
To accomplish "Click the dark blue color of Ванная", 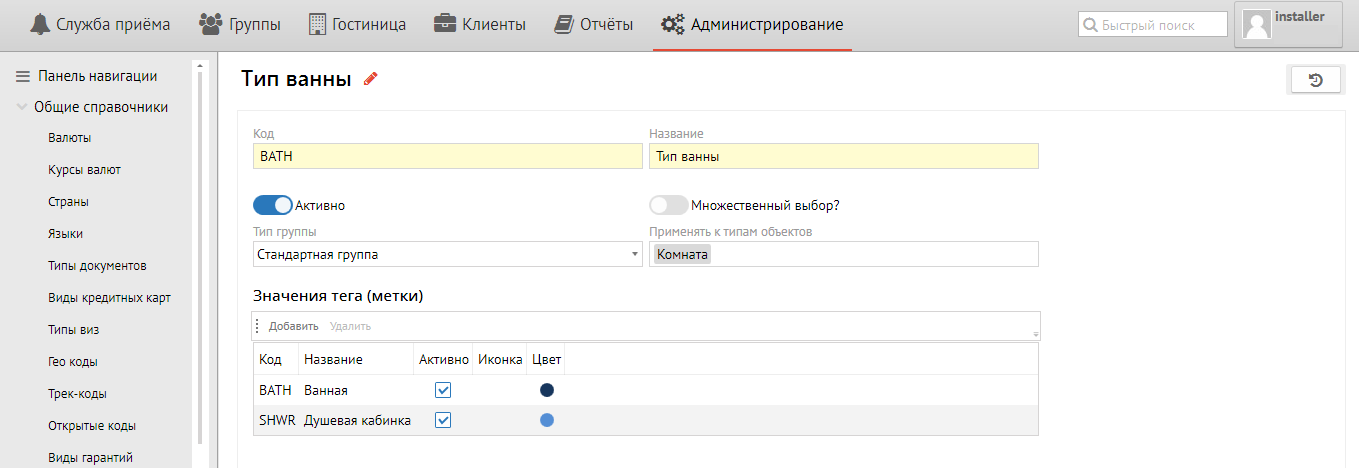I will (547, 390).
